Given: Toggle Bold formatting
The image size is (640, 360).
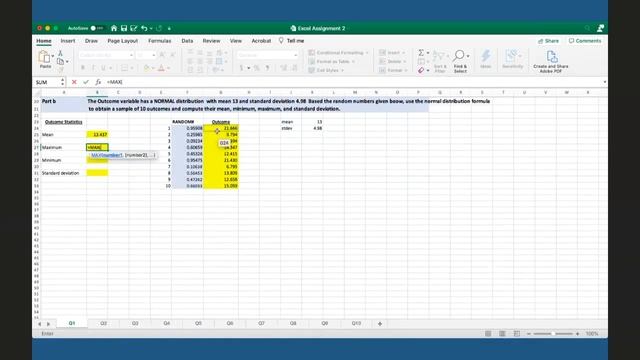Looking at the screenshot, I should pos(82,68).
